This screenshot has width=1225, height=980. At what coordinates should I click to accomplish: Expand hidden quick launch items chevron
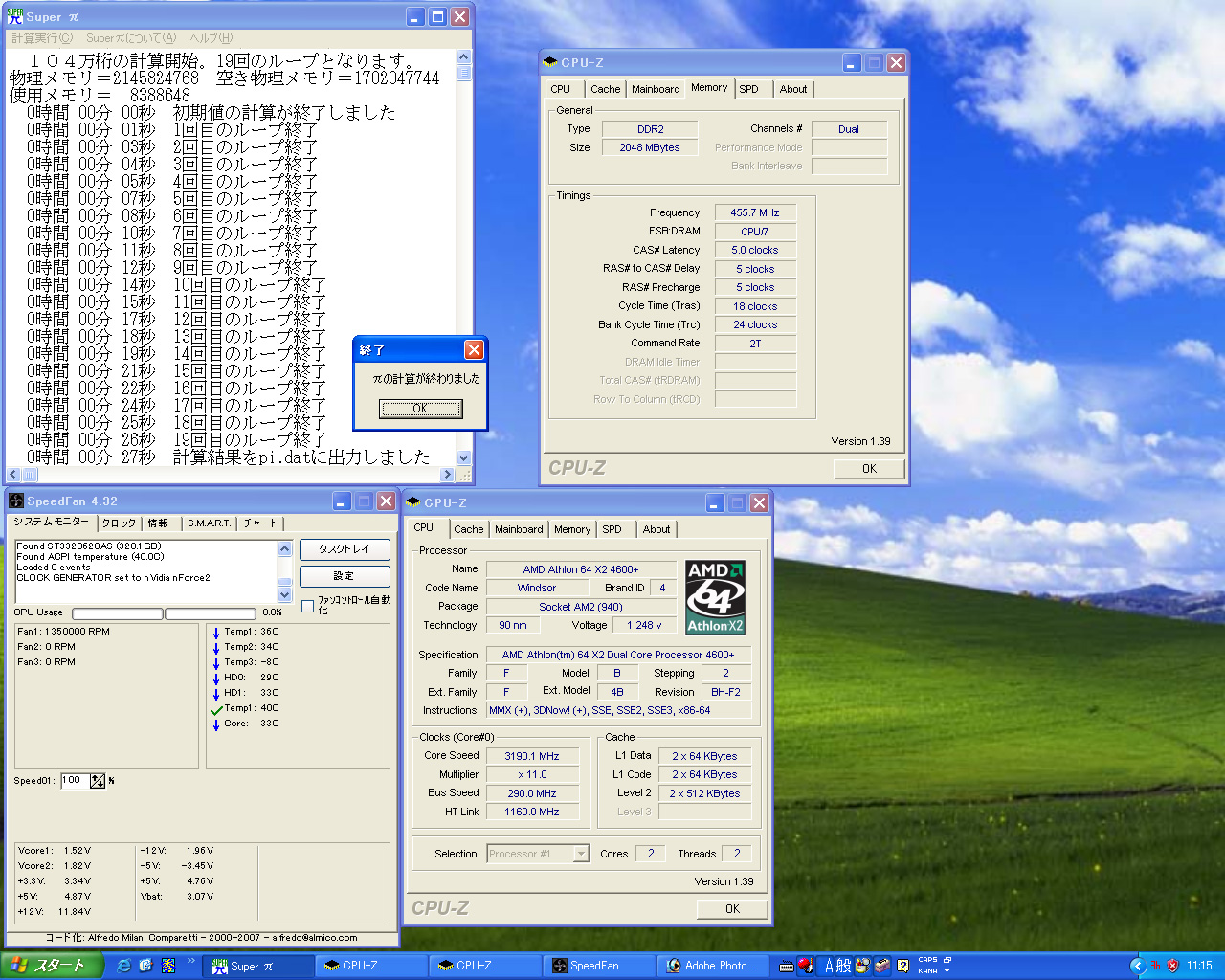(191, 961)
